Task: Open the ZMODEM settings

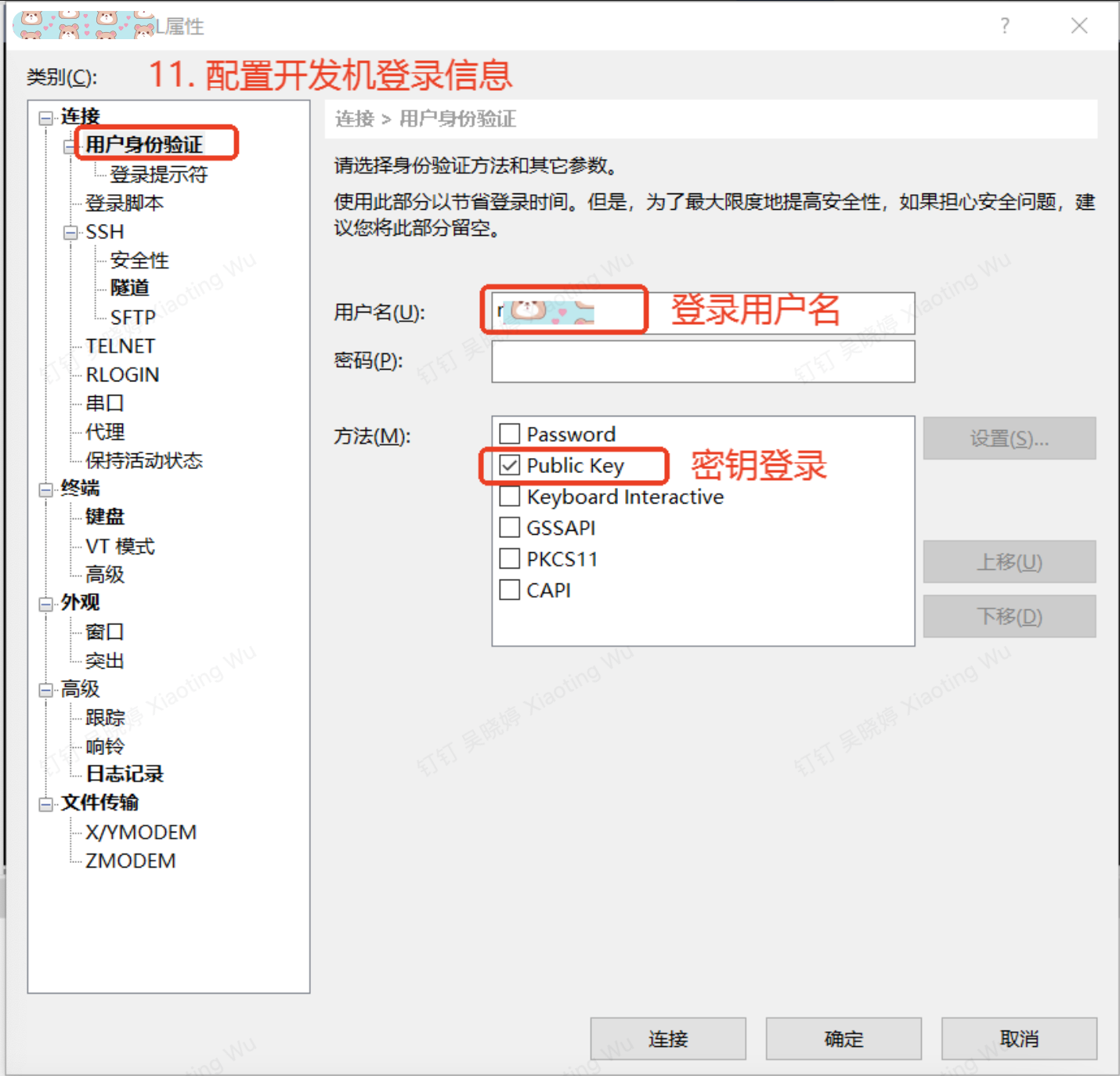Action: [x=131, y=861]
